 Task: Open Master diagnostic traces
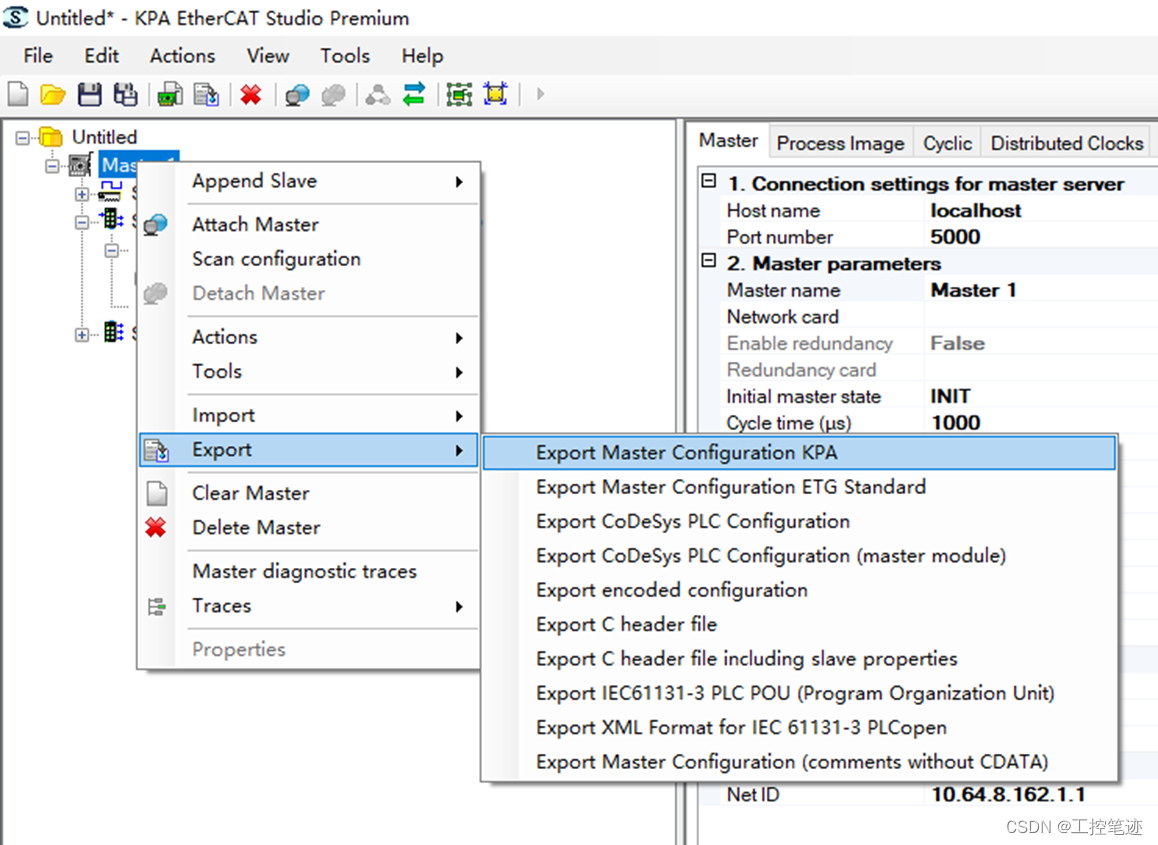click(309, 572)
